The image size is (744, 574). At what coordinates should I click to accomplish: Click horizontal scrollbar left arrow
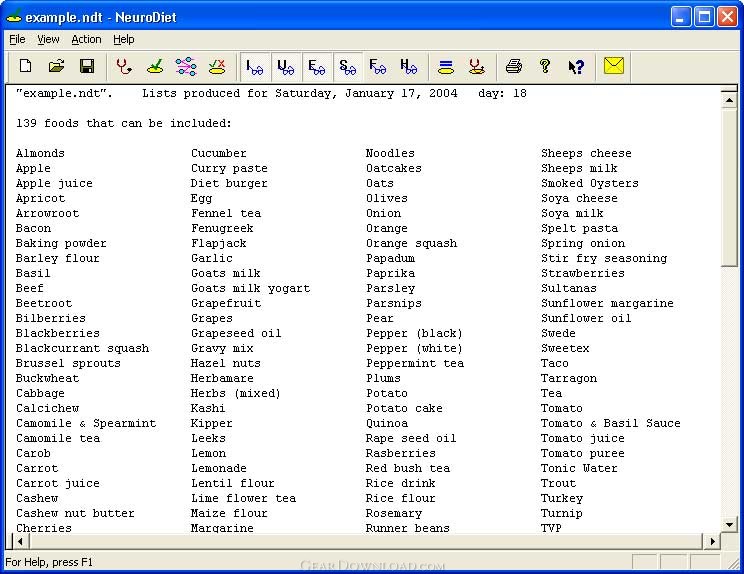(x=20, y=541)
